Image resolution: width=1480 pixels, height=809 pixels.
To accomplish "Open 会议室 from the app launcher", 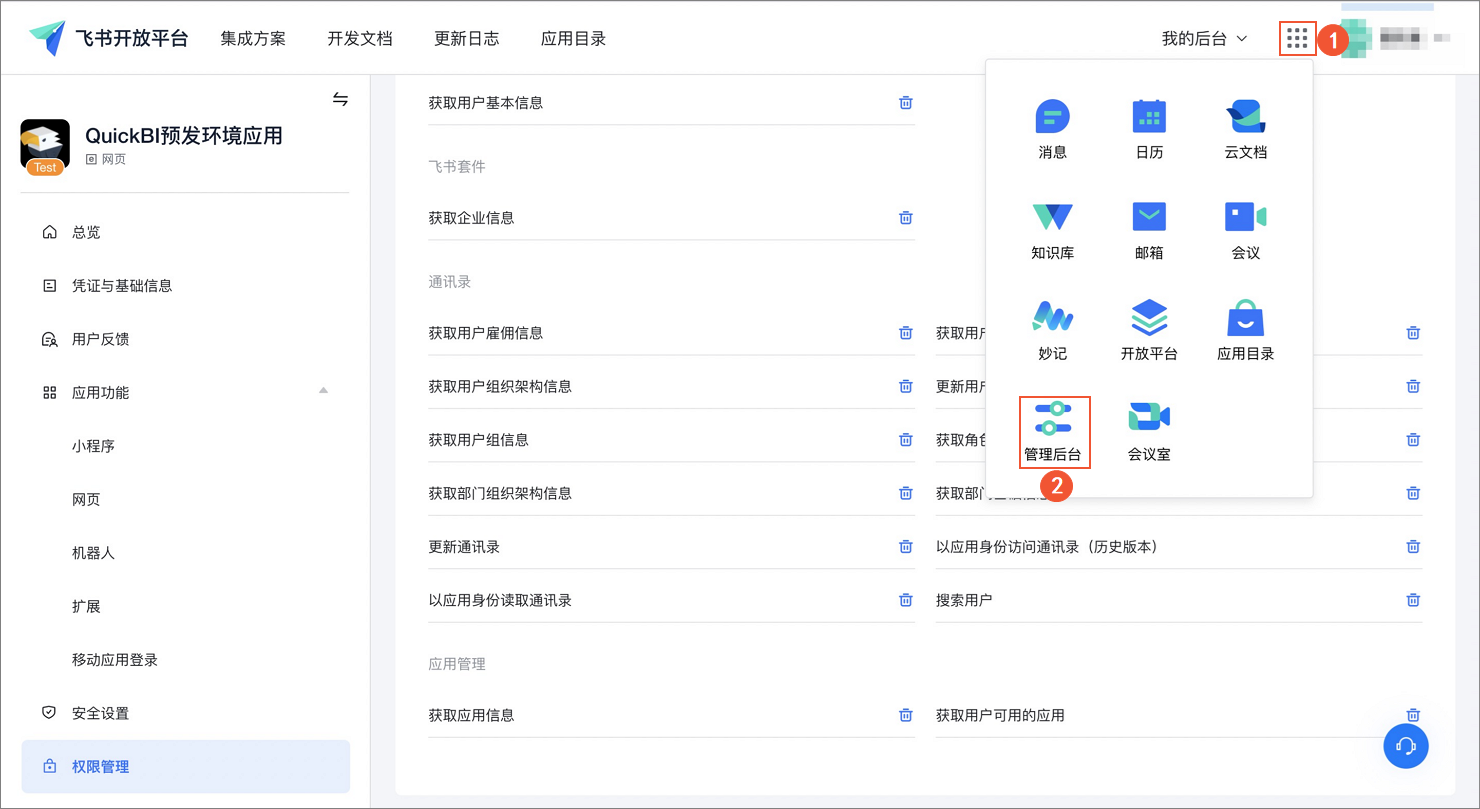I will coord(1149,432).
